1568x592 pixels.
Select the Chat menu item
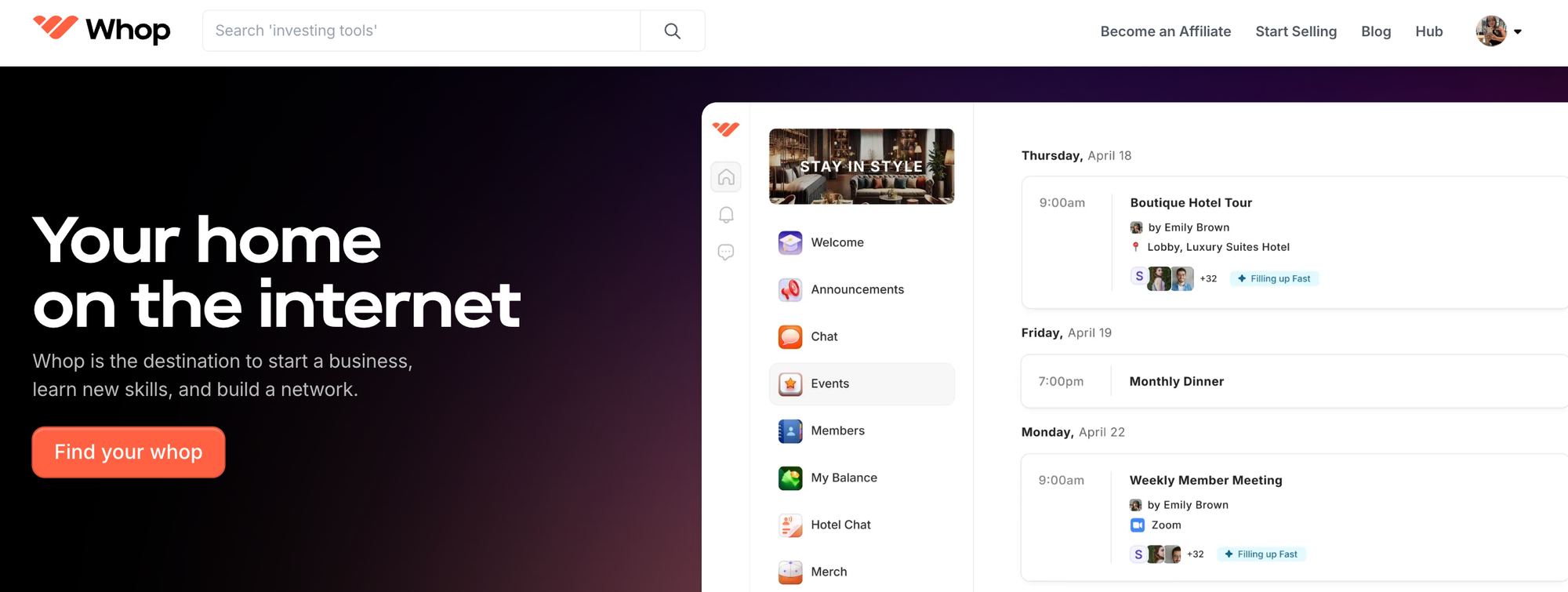click(x=862, y=336)
